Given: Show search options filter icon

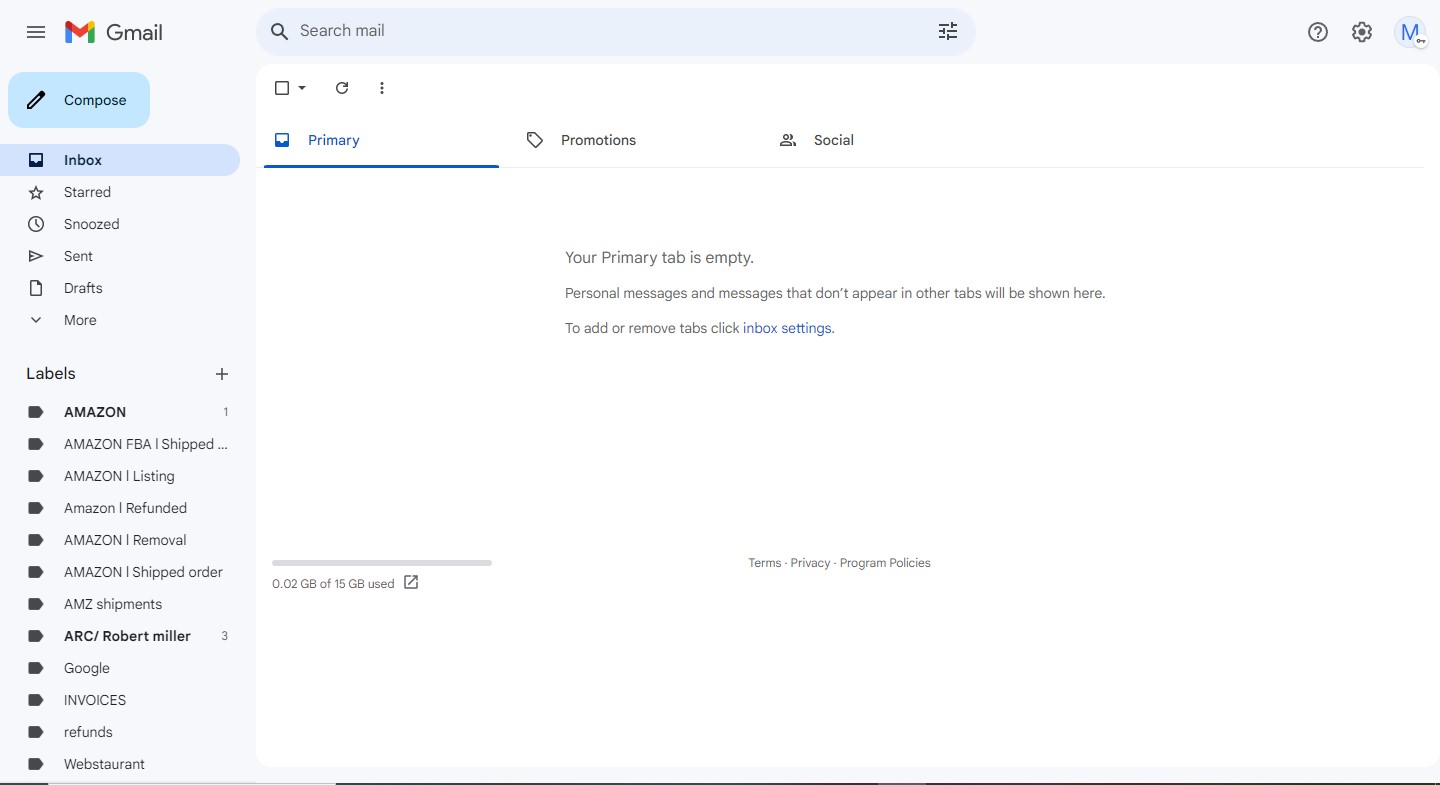Looking at the screenshot, I should click(948, 31).
